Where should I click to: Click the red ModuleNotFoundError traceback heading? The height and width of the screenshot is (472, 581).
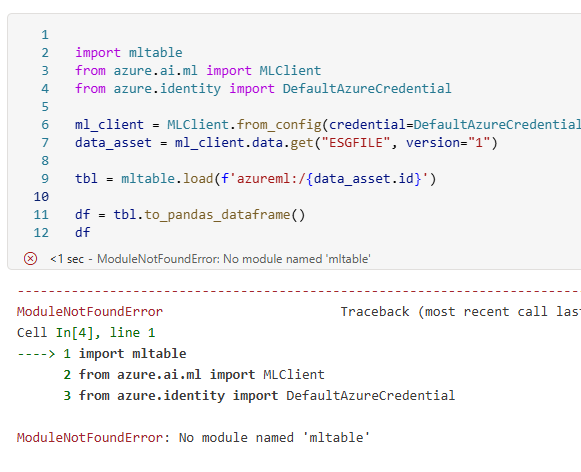click(x=90, y=312)
